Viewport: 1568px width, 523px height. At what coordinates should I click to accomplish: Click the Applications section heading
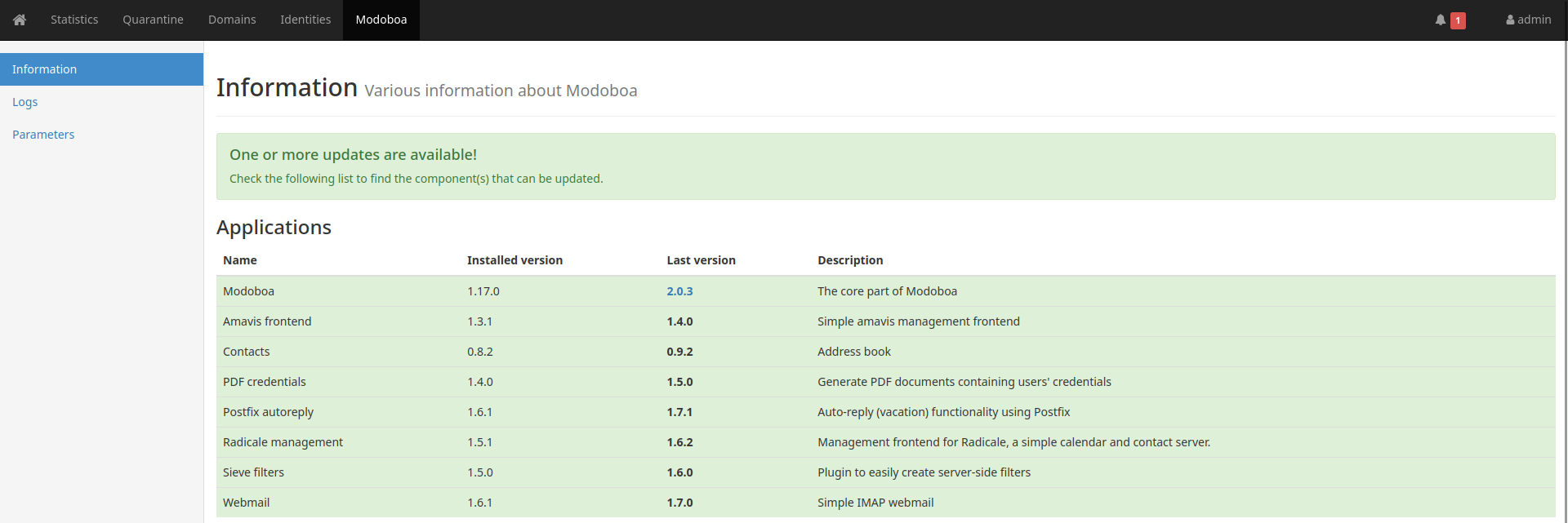click(274, 227)
